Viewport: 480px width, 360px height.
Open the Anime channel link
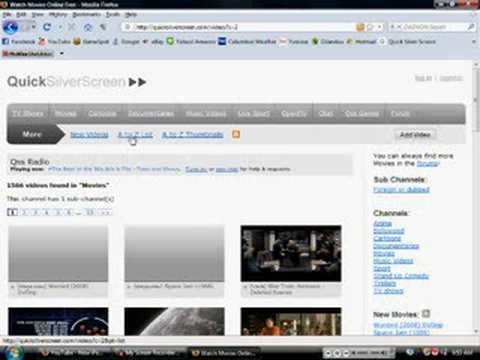(x=382, y=223)
